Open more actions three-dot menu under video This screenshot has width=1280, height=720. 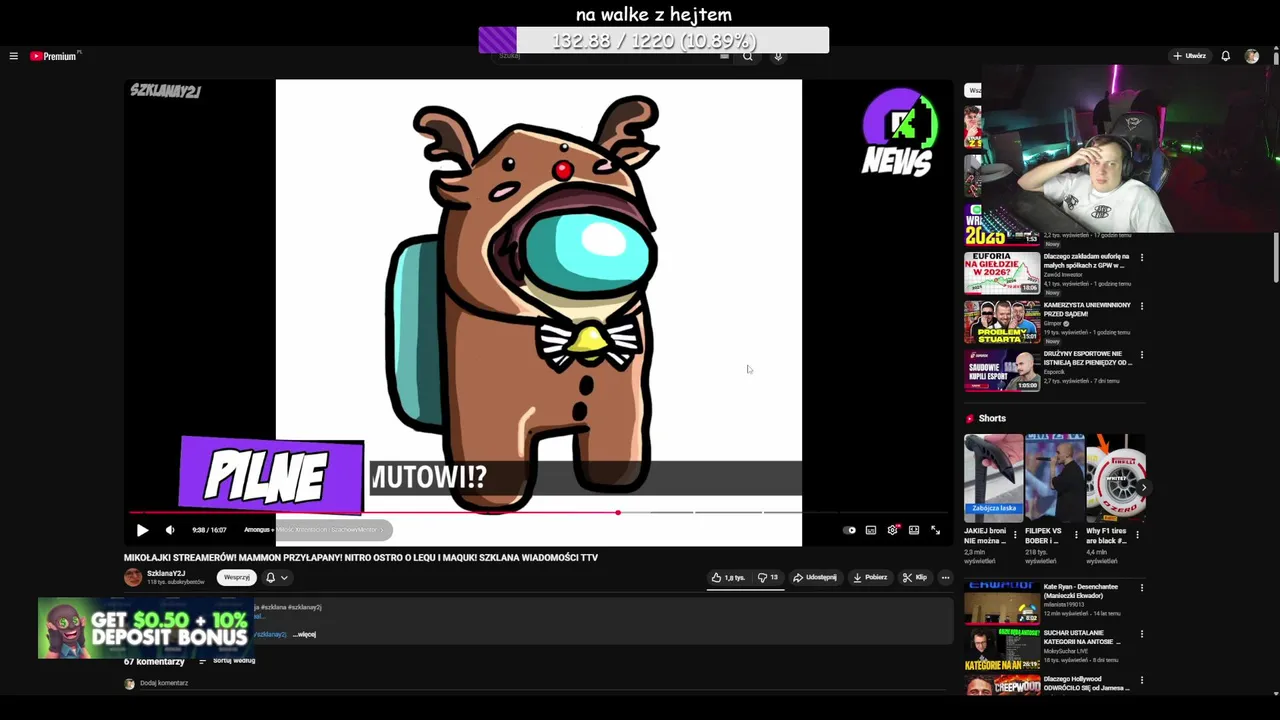tap(945, 577)
